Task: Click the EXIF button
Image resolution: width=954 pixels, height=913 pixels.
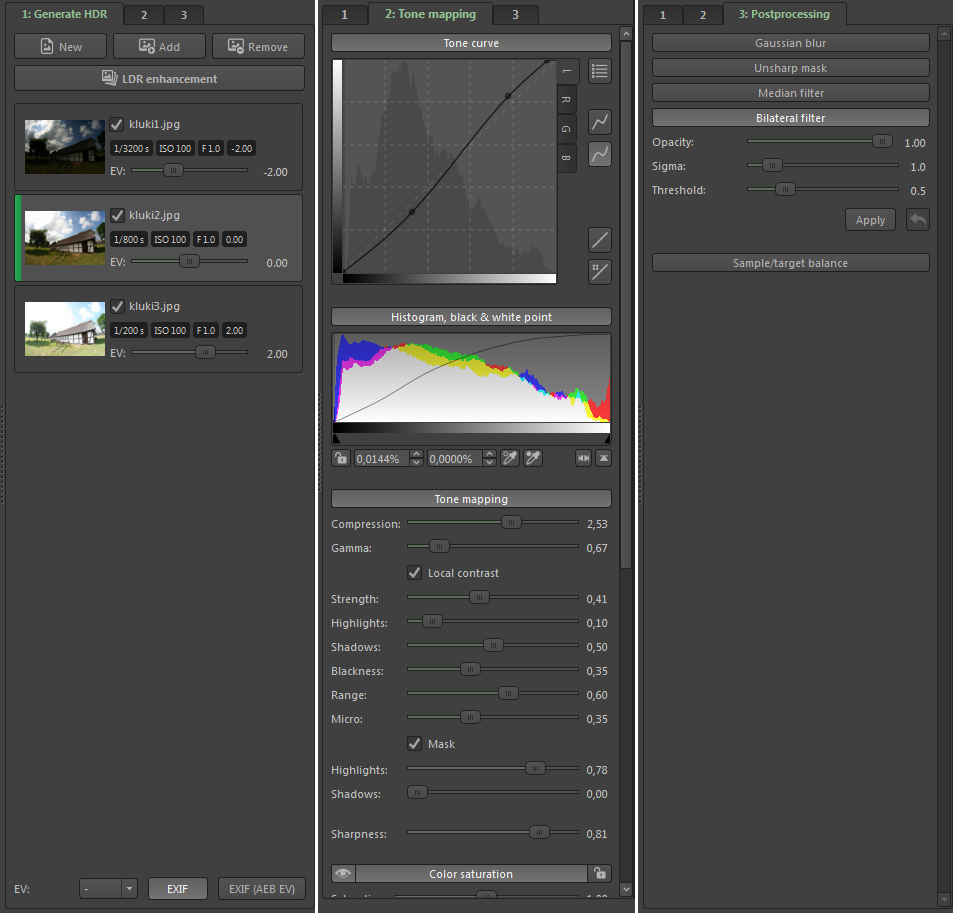Action: pyautogui.click(x=178, y=889)
